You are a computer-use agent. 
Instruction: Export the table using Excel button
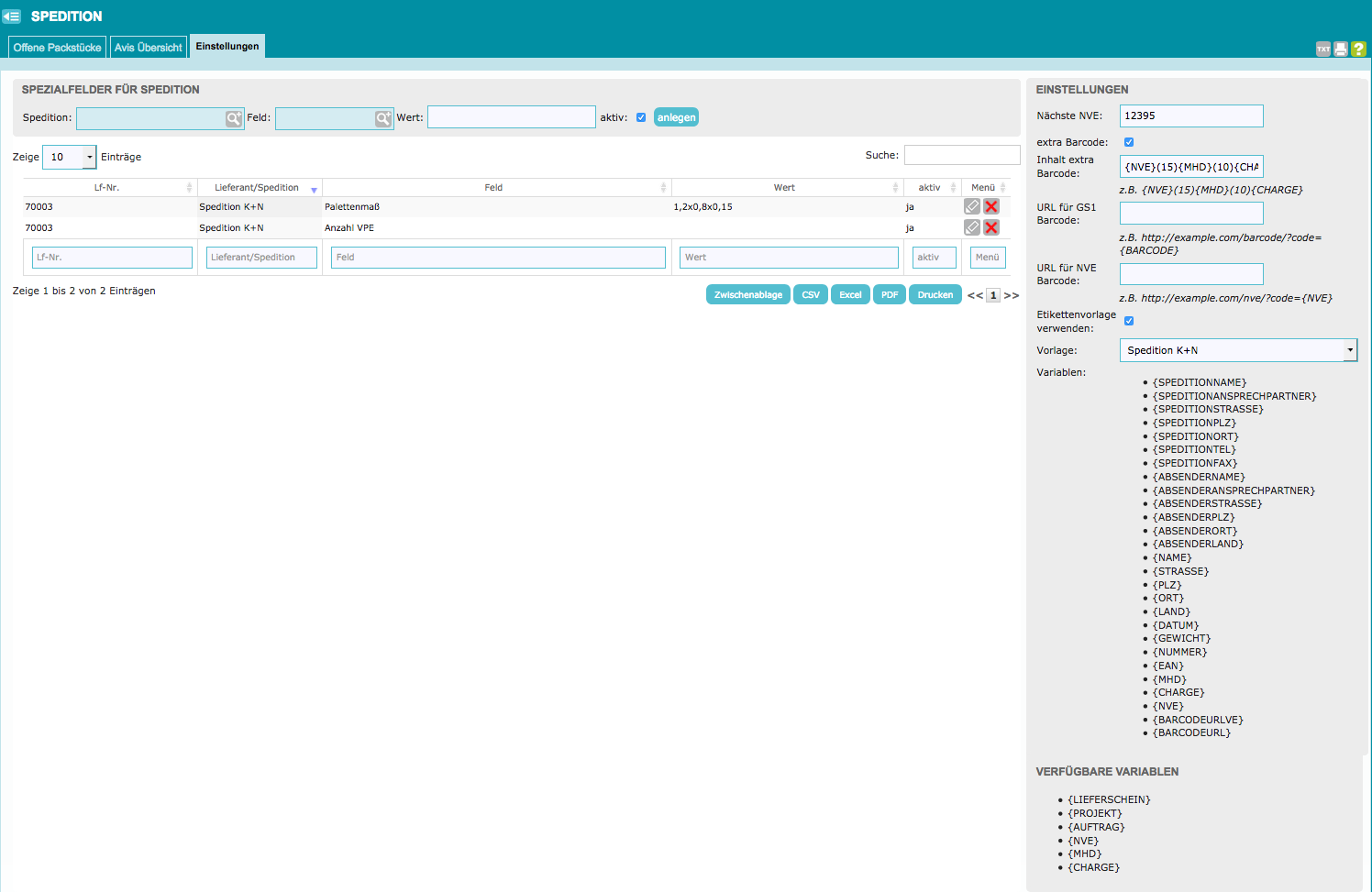point(850,294)
